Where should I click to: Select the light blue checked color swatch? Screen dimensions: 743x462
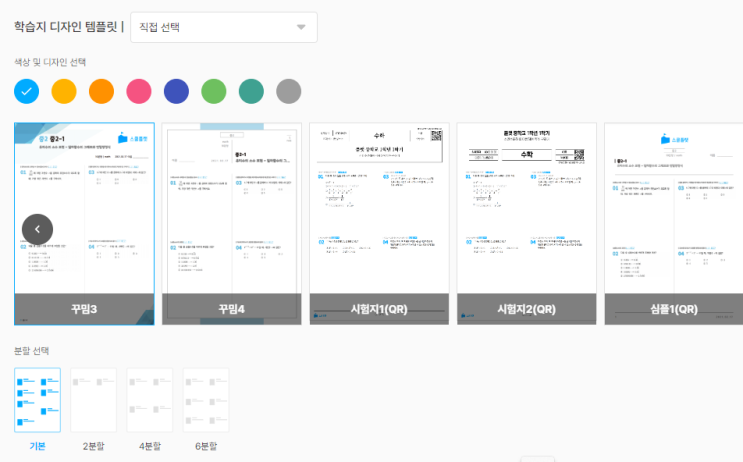pos(27,91)
